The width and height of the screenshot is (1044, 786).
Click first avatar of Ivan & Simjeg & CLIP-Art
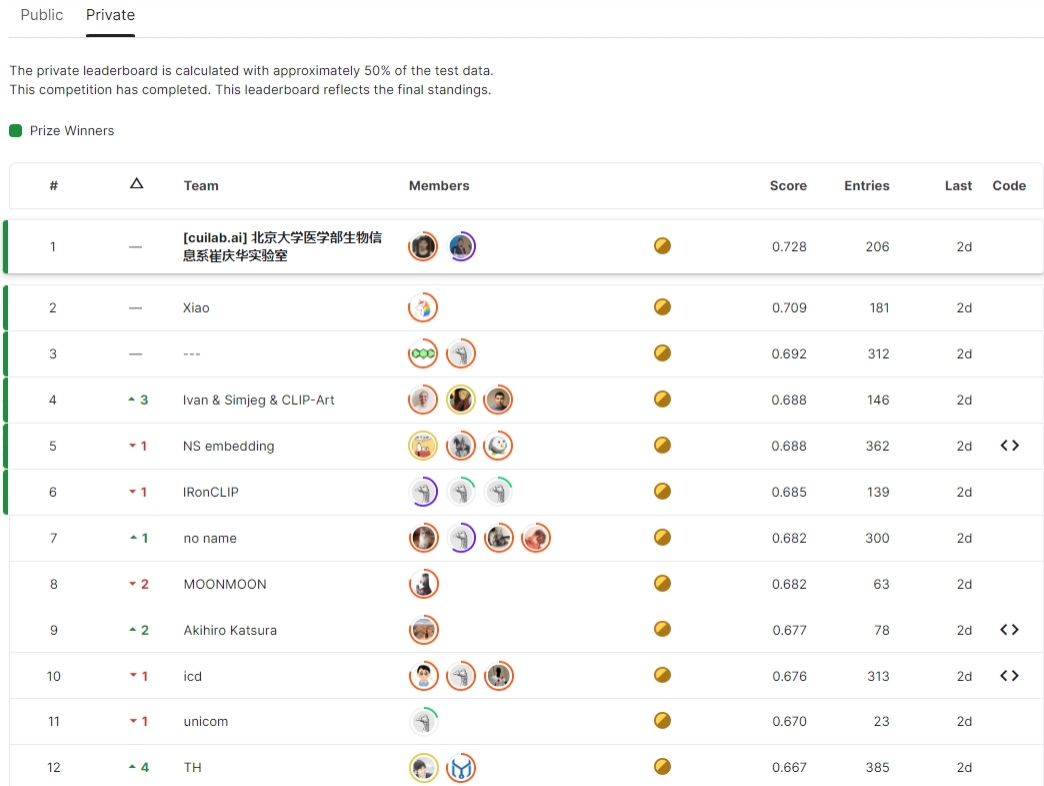coord(423,400)
